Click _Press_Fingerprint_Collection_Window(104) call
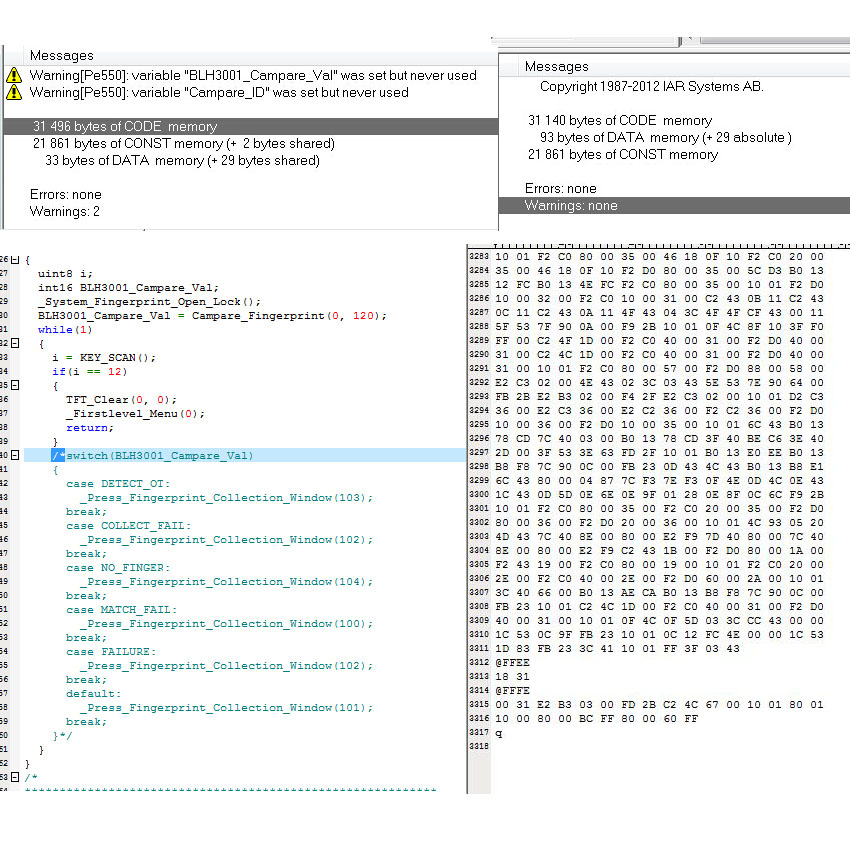Screen dimensions: 850x850 (227, 582)
